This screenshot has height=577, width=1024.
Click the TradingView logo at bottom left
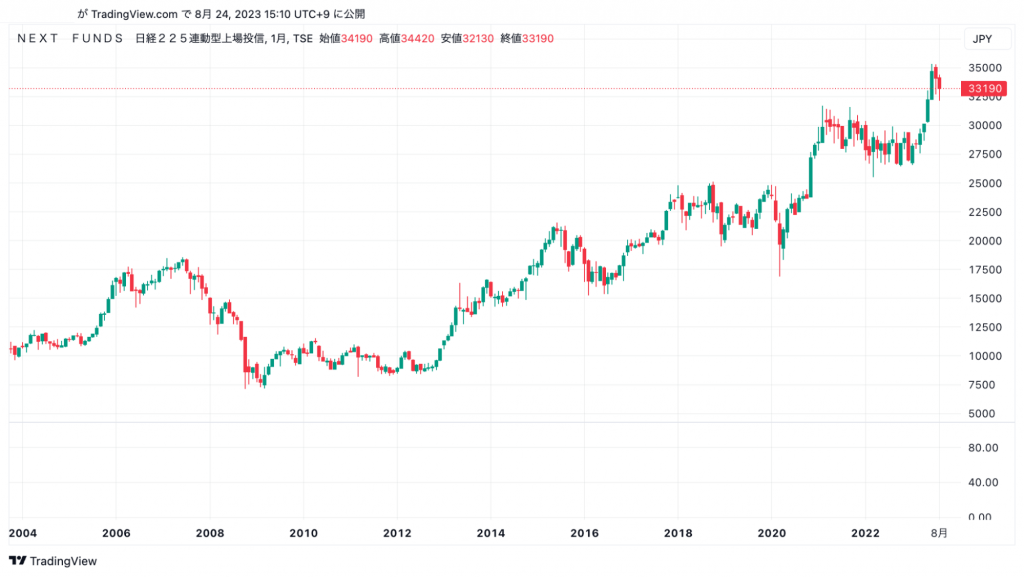point(53,561)
